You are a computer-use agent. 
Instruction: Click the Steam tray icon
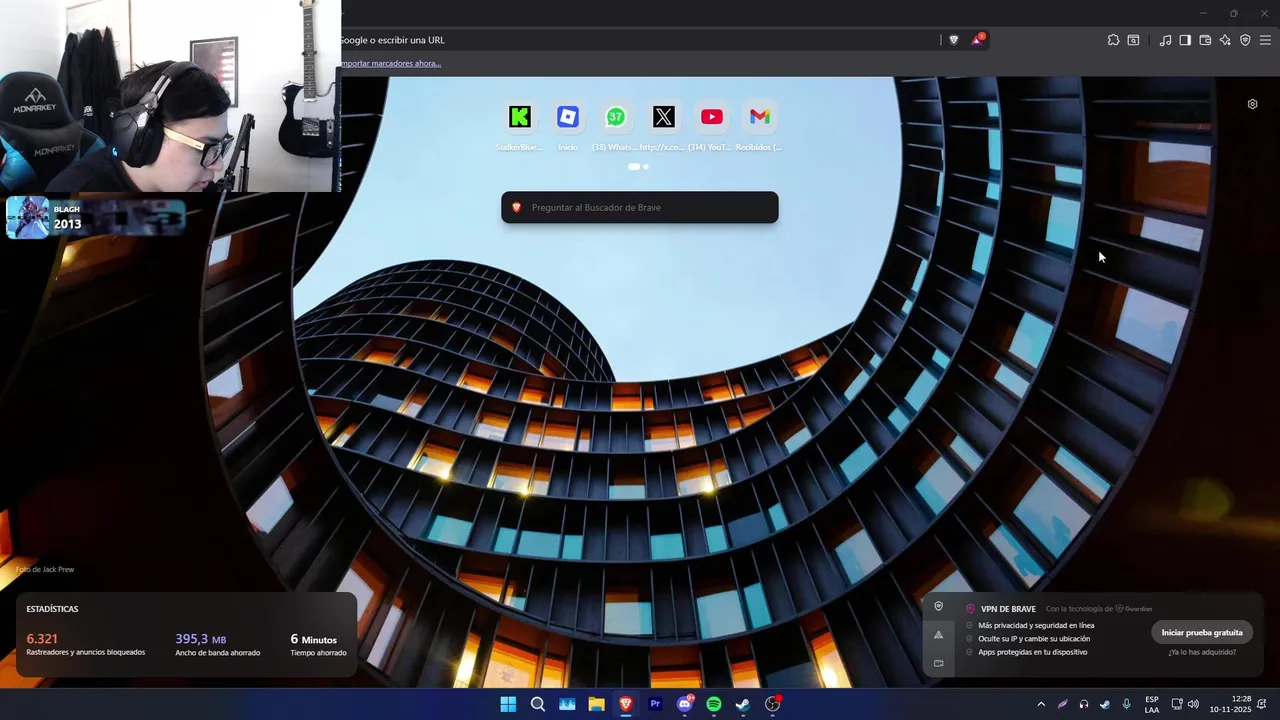(1105, 704)
